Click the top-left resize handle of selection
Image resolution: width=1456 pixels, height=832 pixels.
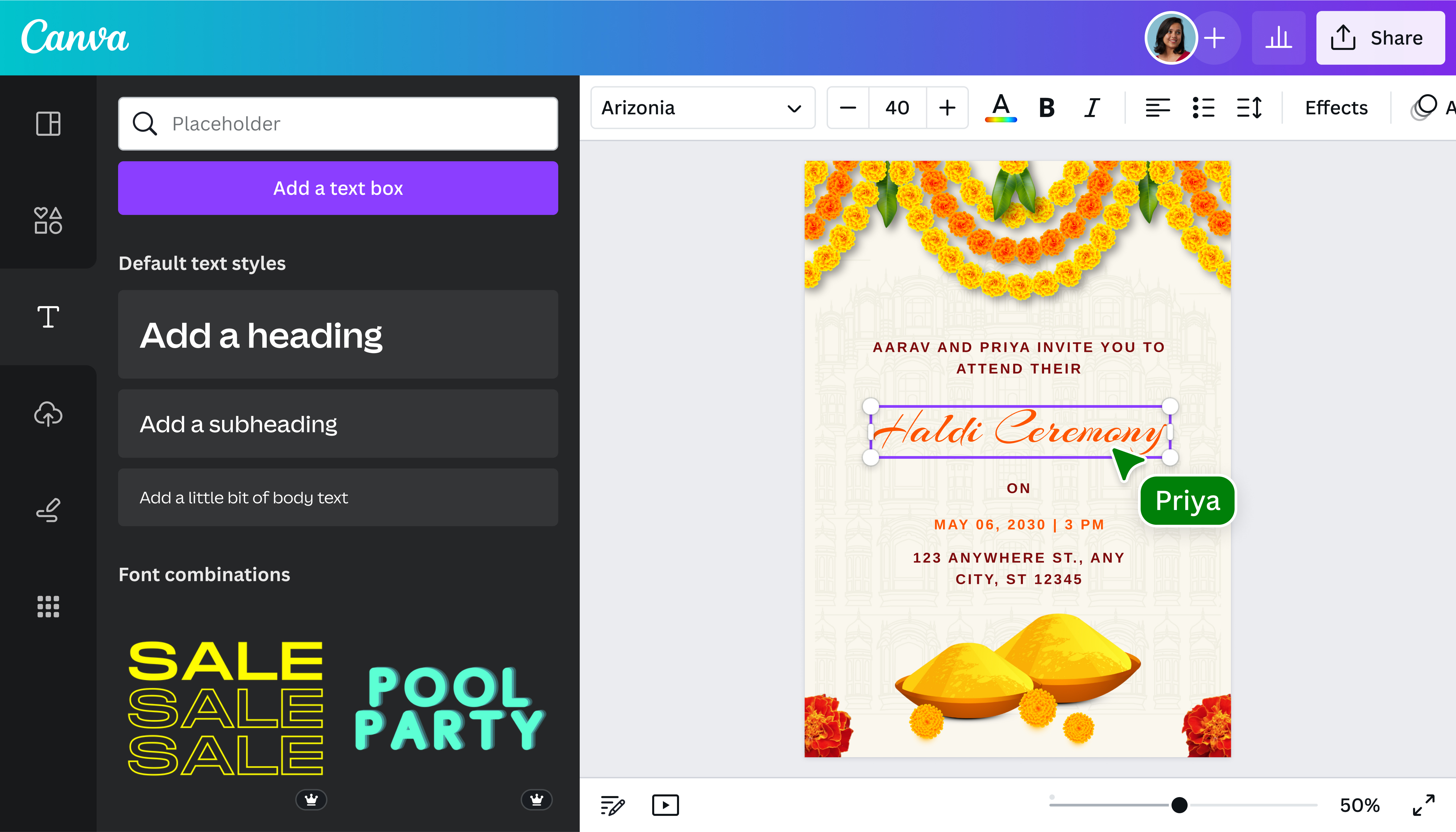coord(871,406)
